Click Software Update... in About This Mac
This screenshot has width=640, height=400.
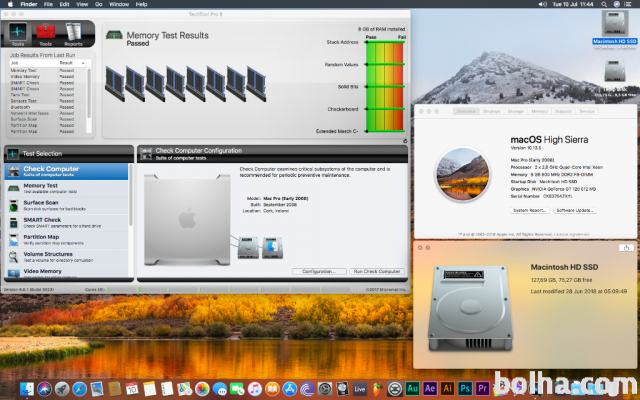[x=575, y=210]
